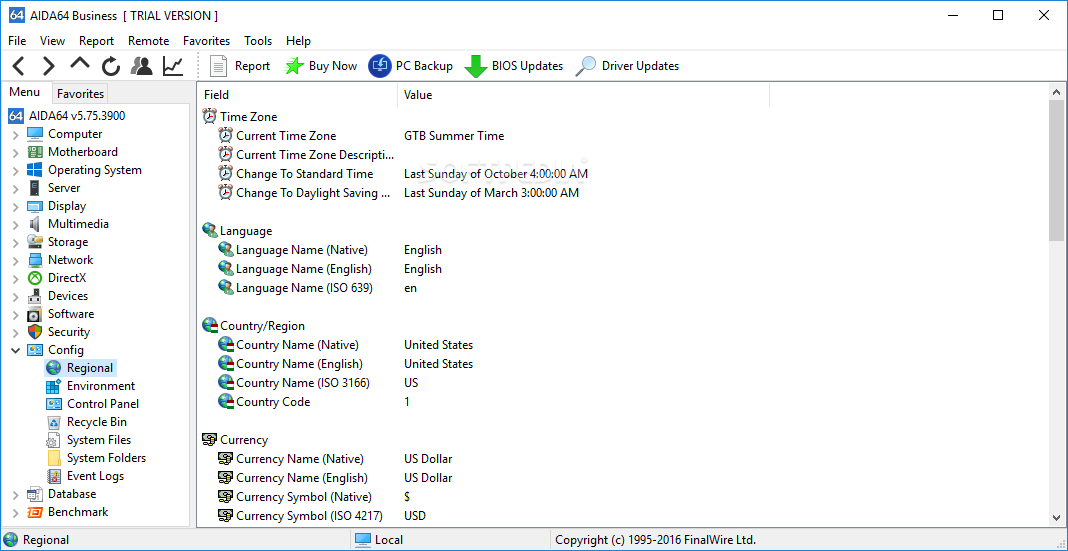Switch to the Menu tab
Viewport: 1068px width, 551px height.
pyautogui.click(x=25, y=92)
